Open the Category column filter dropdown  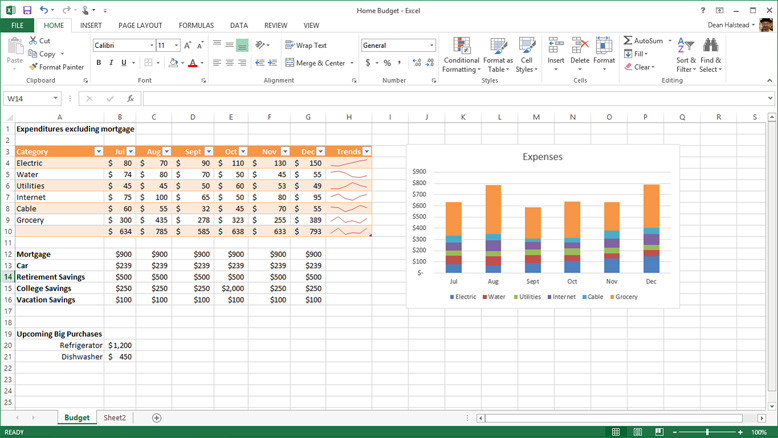(x=98, y=152)
